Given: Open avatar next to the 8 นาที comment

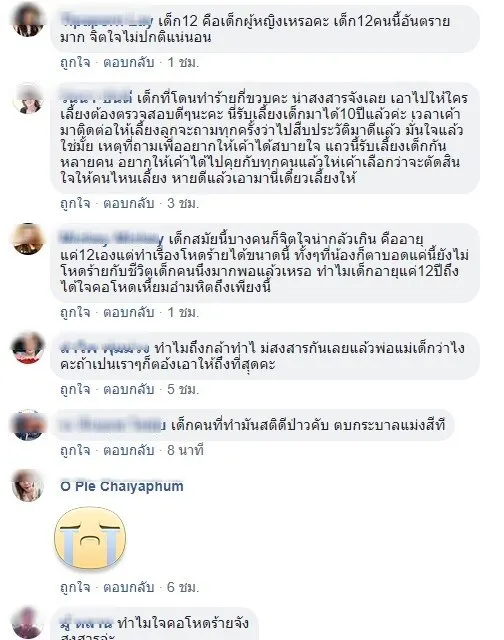Looking at the screenshot, I should point(28,425).
